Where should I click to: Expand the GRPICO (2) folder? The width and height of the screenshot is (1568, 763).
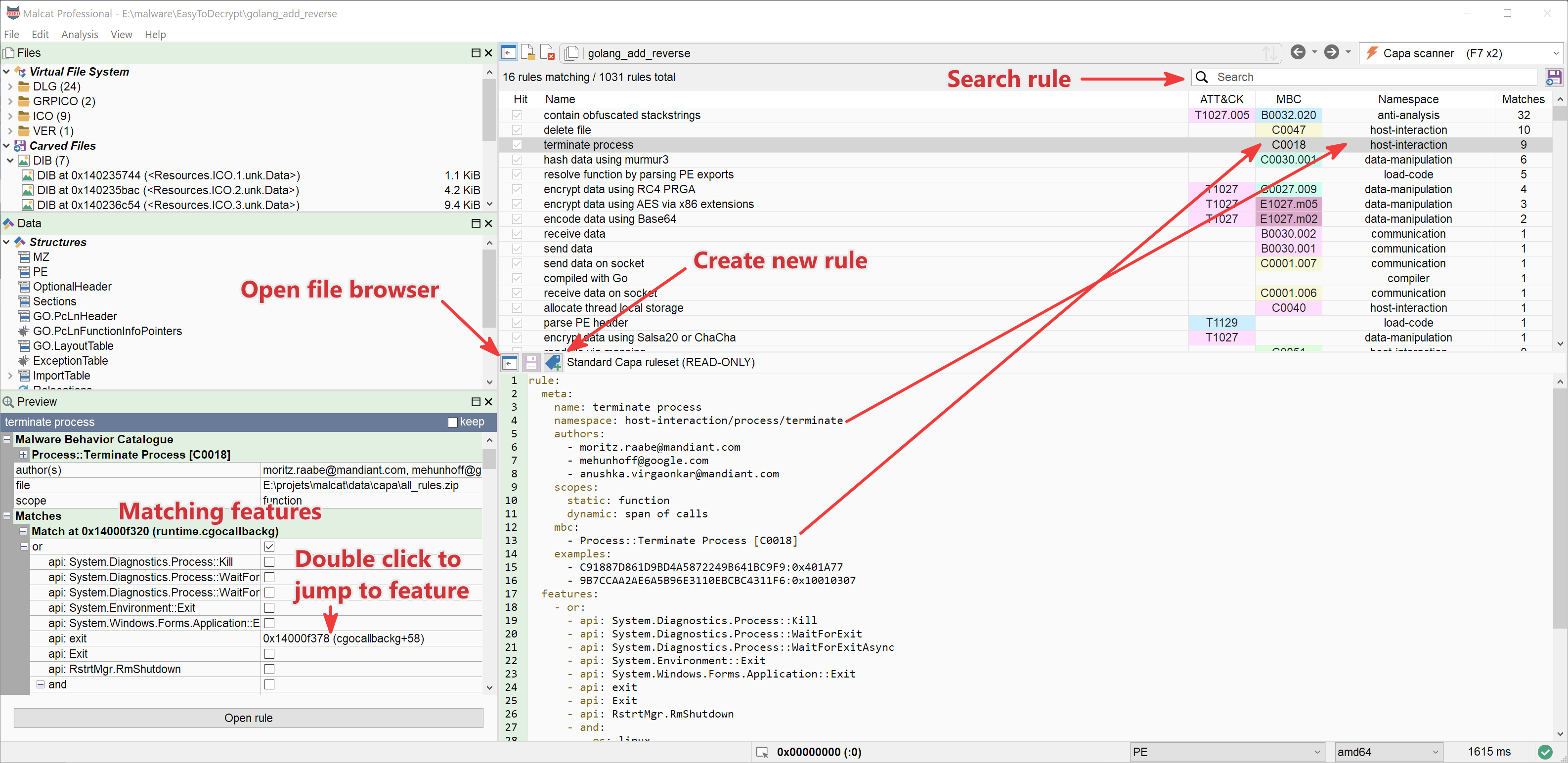click(10, 101)
